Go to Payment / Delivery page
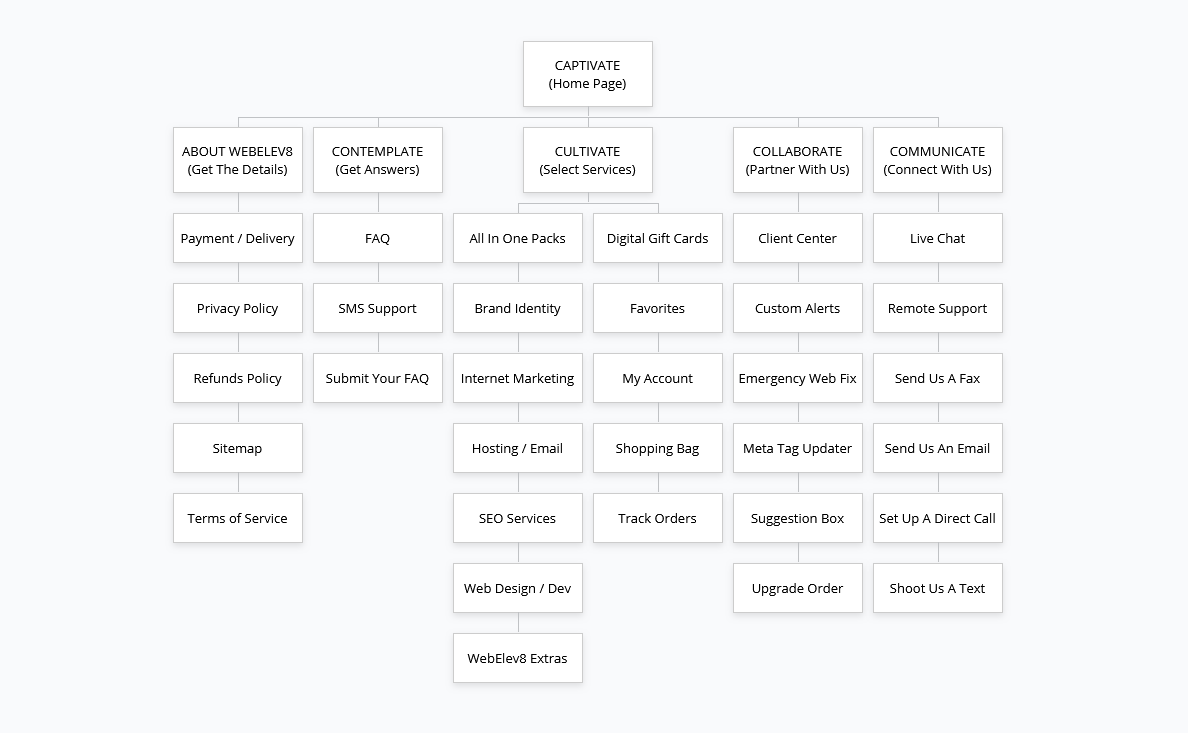This screenshot has width=1188, height=733. click(x=237, y=238)
